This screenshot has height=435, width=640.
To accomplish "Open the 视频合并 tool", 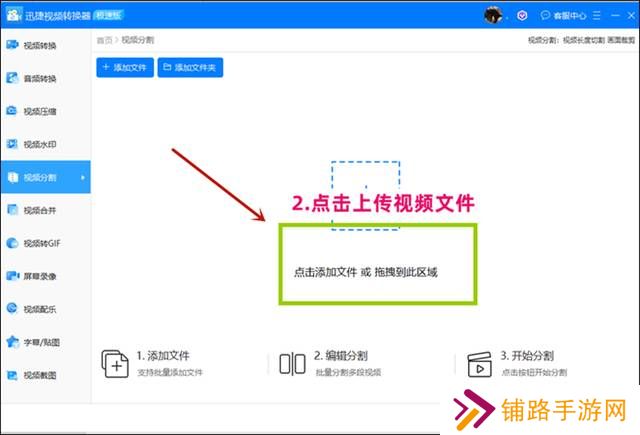I will click(x=40, y=210).
